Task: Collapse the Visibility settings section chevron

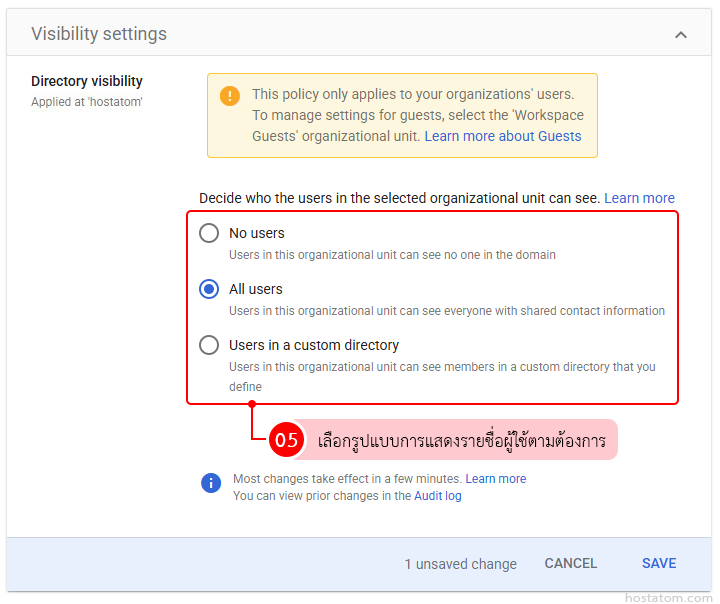Action: pyautogui.click(x=681, y=35)
